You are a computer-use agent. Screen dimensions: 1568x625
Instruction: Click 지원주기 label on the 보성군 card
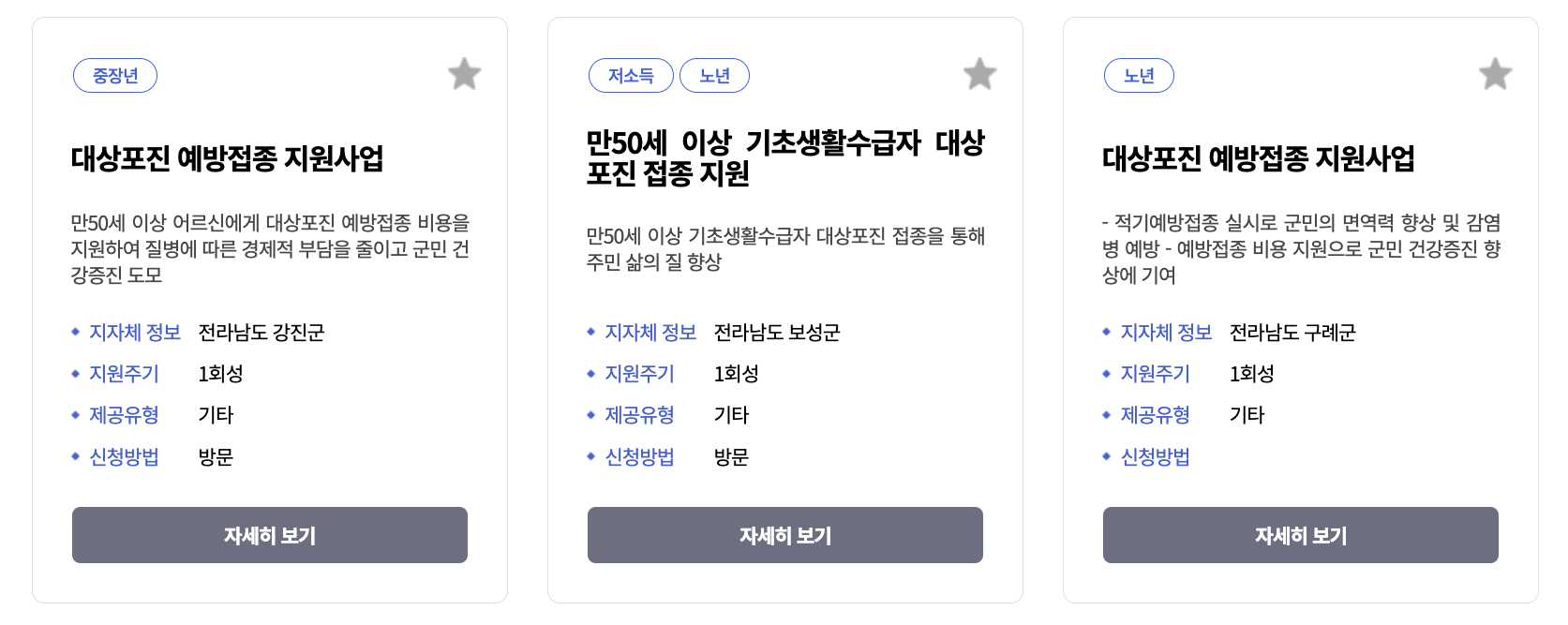(x=639, y=374)
